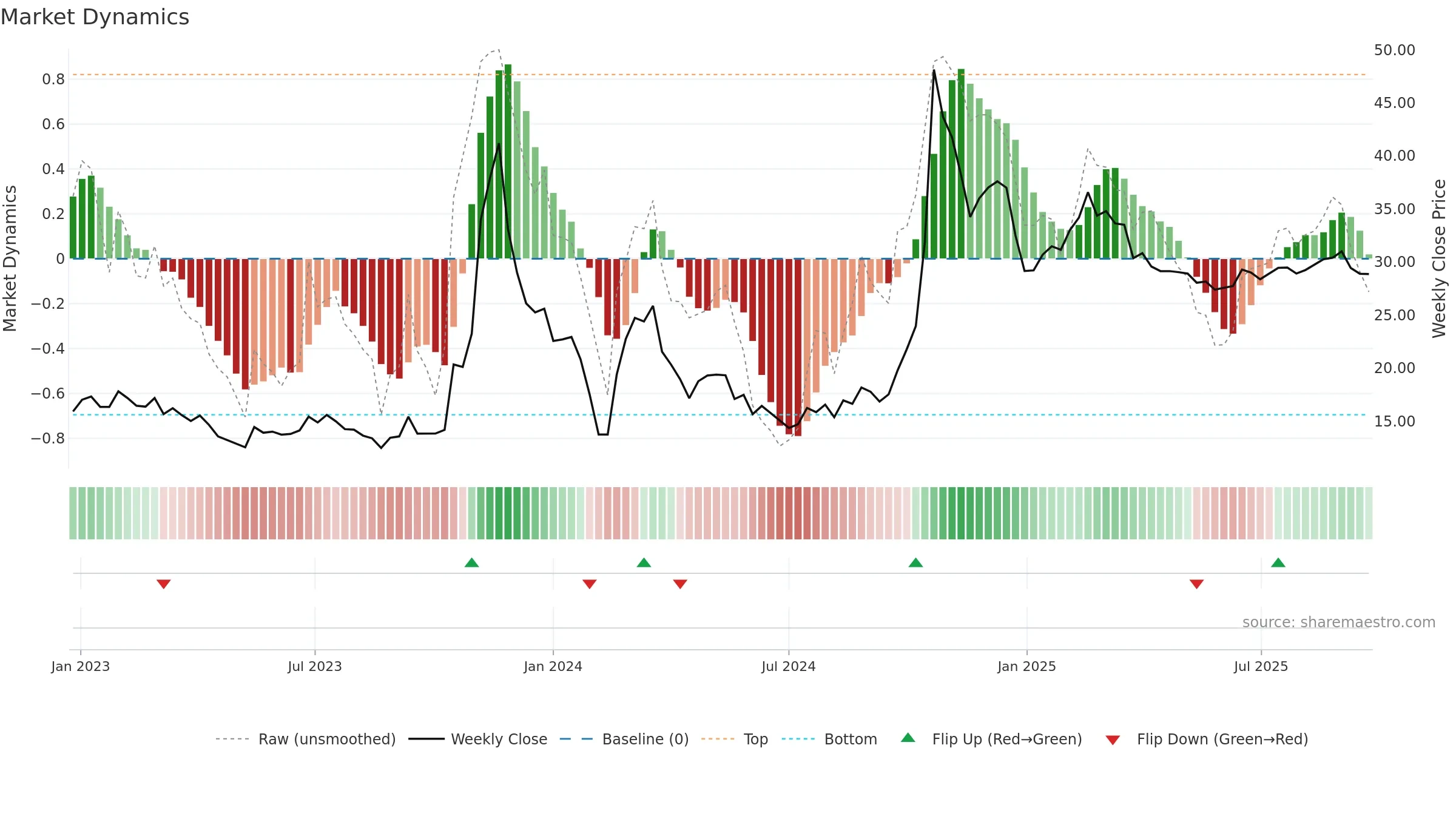Image resolution: width=1456 pixels, height=819 pixels.
Task: Click the flip-up marker after Jul 2025
Action: [x=1278, y=562]
